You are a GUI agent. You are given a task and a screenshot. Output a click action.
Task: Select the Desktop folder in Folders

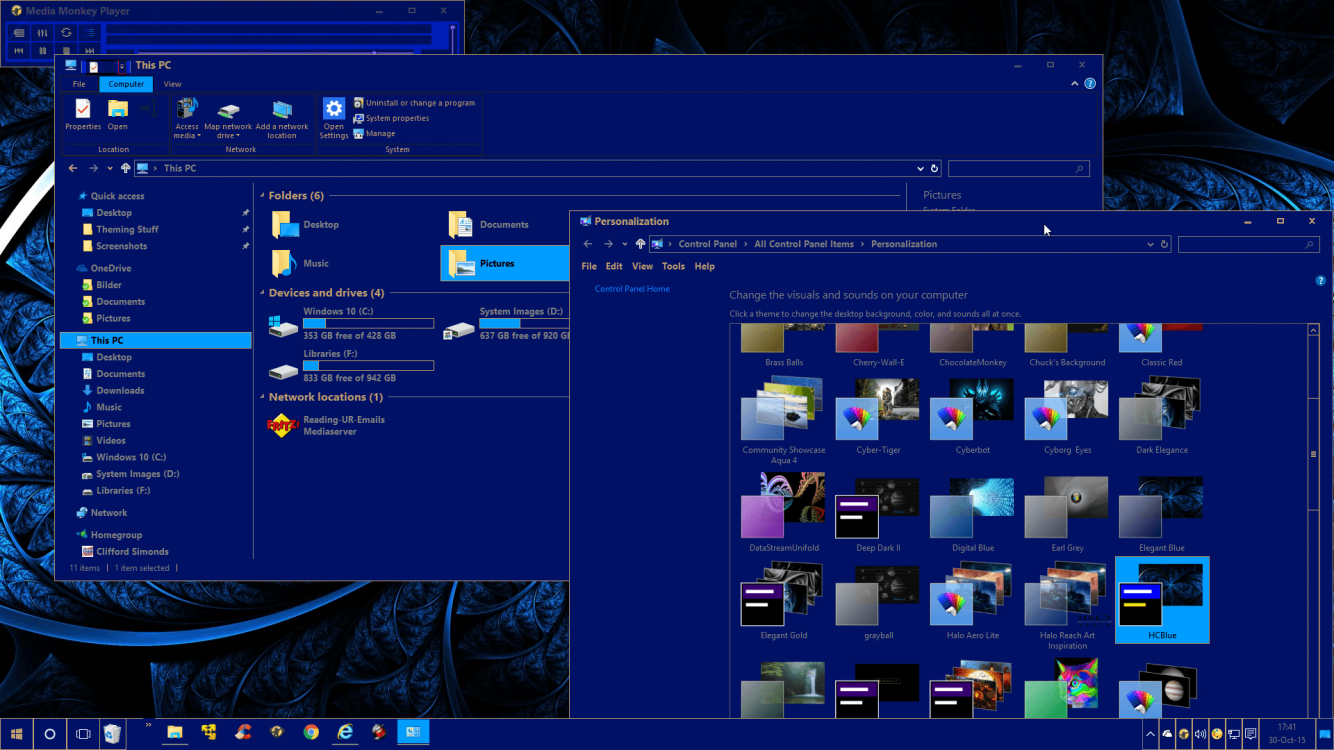pos(305,225)
